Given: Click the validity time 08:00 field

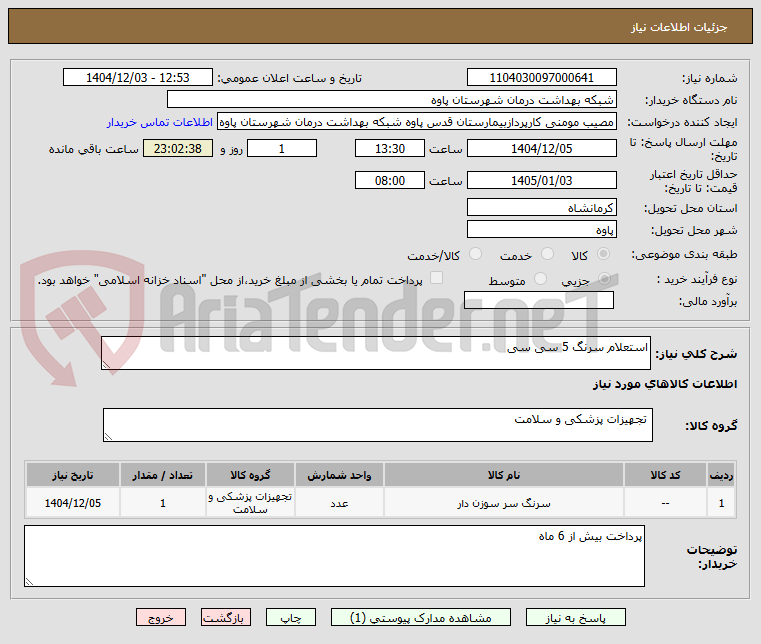Looking at the screenshot, I should click(x=390, y=180).
